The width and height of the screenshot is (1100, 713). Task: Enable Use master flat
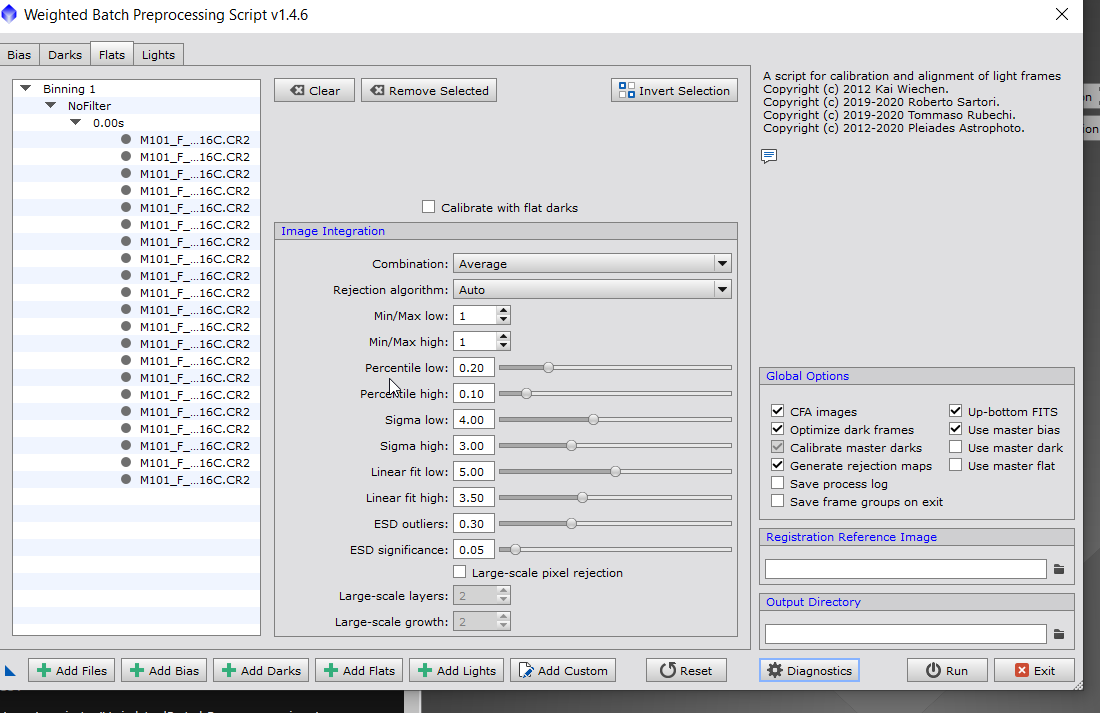coord(955,465)
